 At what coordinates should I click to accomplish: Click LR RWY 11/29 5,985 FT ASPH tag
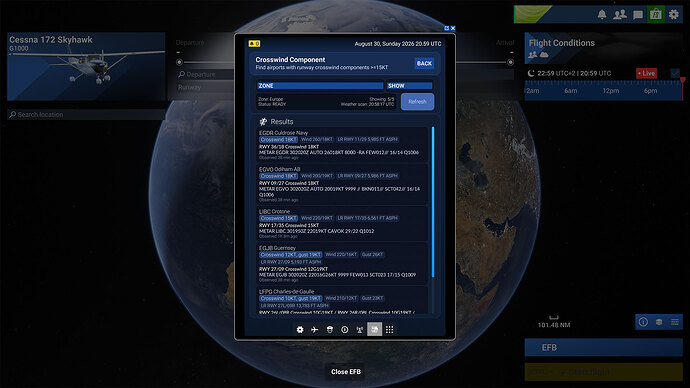coord(367,139)
